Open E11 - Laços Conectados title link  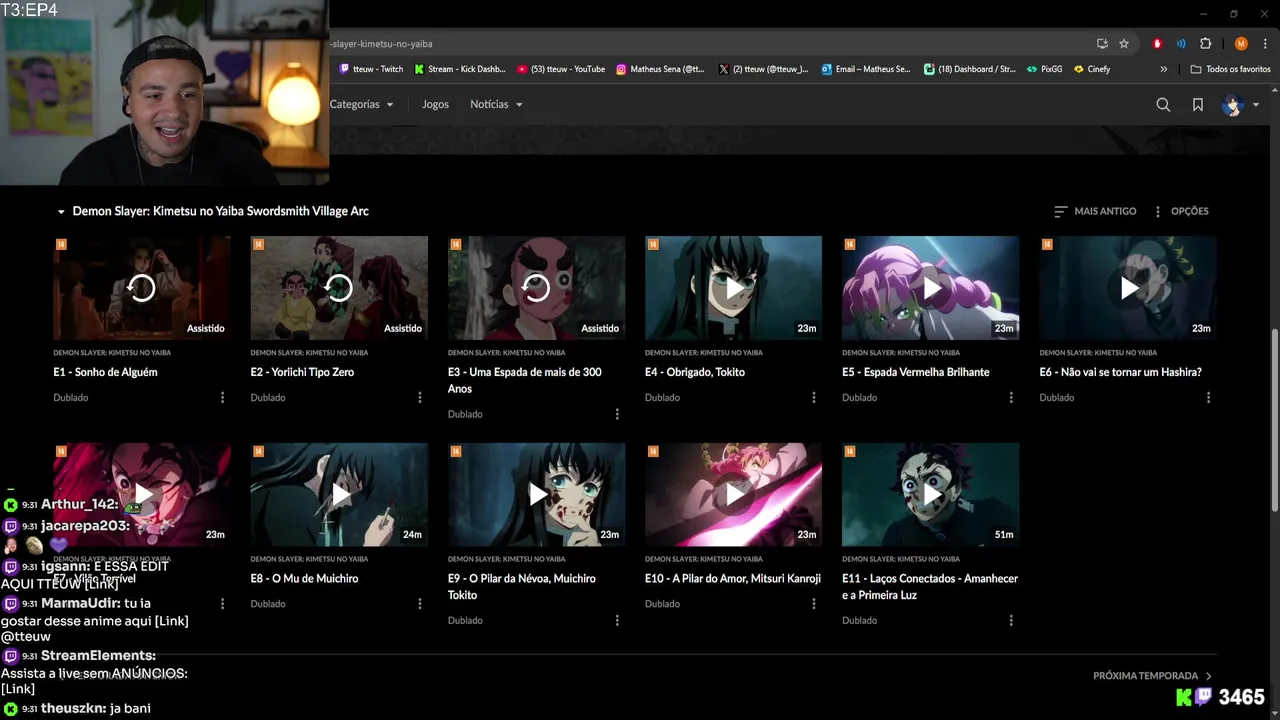pyautogui.click(x=930, y=586)
